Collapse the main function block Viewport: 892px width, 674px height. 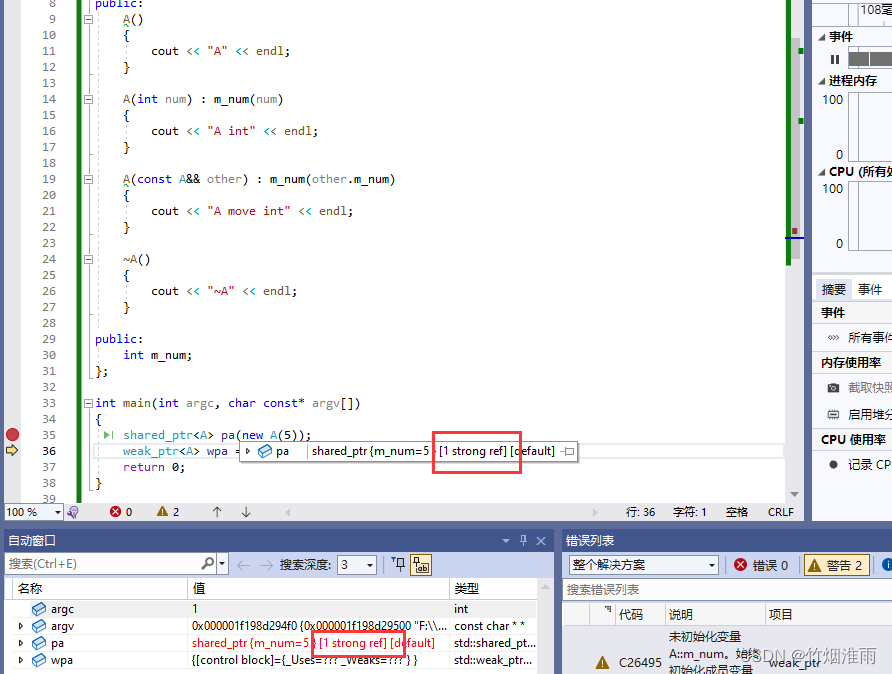[x=88, y=403]
